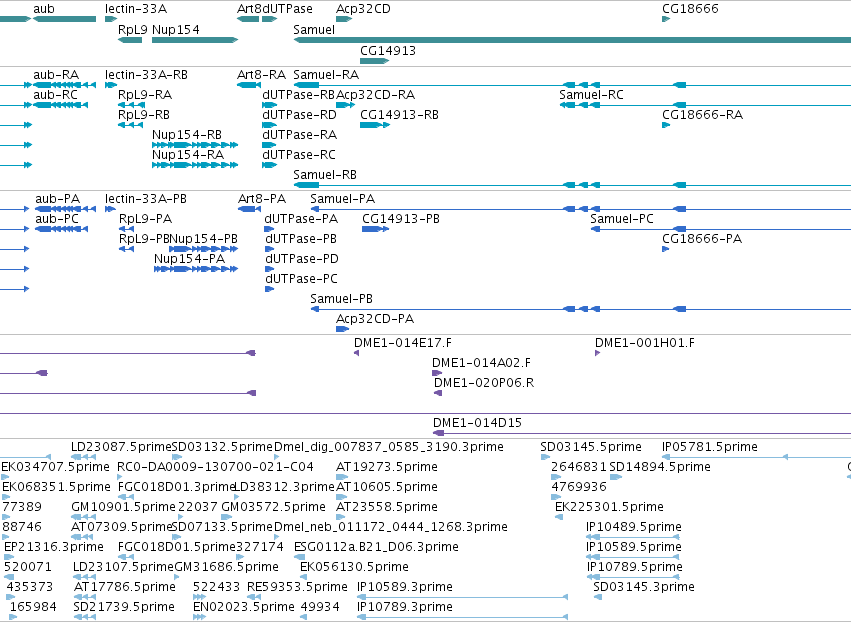Select transcript dUTPase-RD
Image resolution: width=851 pixels, height=622 pixels.
pyautogui.click(x=300, y=115)
